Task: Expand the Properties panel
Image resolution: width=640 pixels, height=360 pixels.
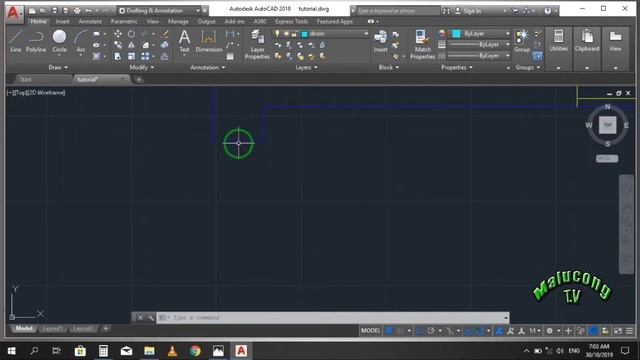Action: click(x=456, y=67)
